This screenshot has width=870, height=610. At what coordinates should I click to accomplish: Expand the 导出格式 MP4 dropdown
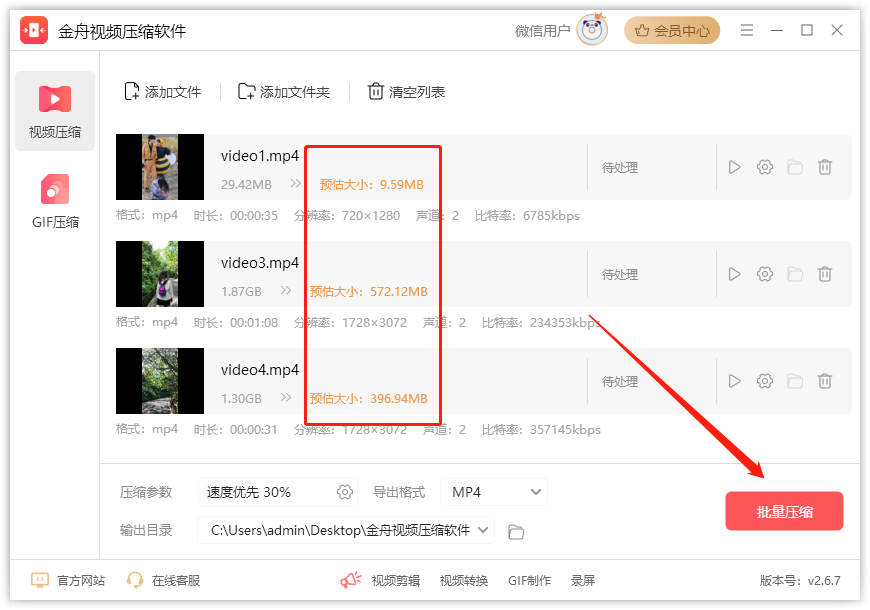pos(494,492)
